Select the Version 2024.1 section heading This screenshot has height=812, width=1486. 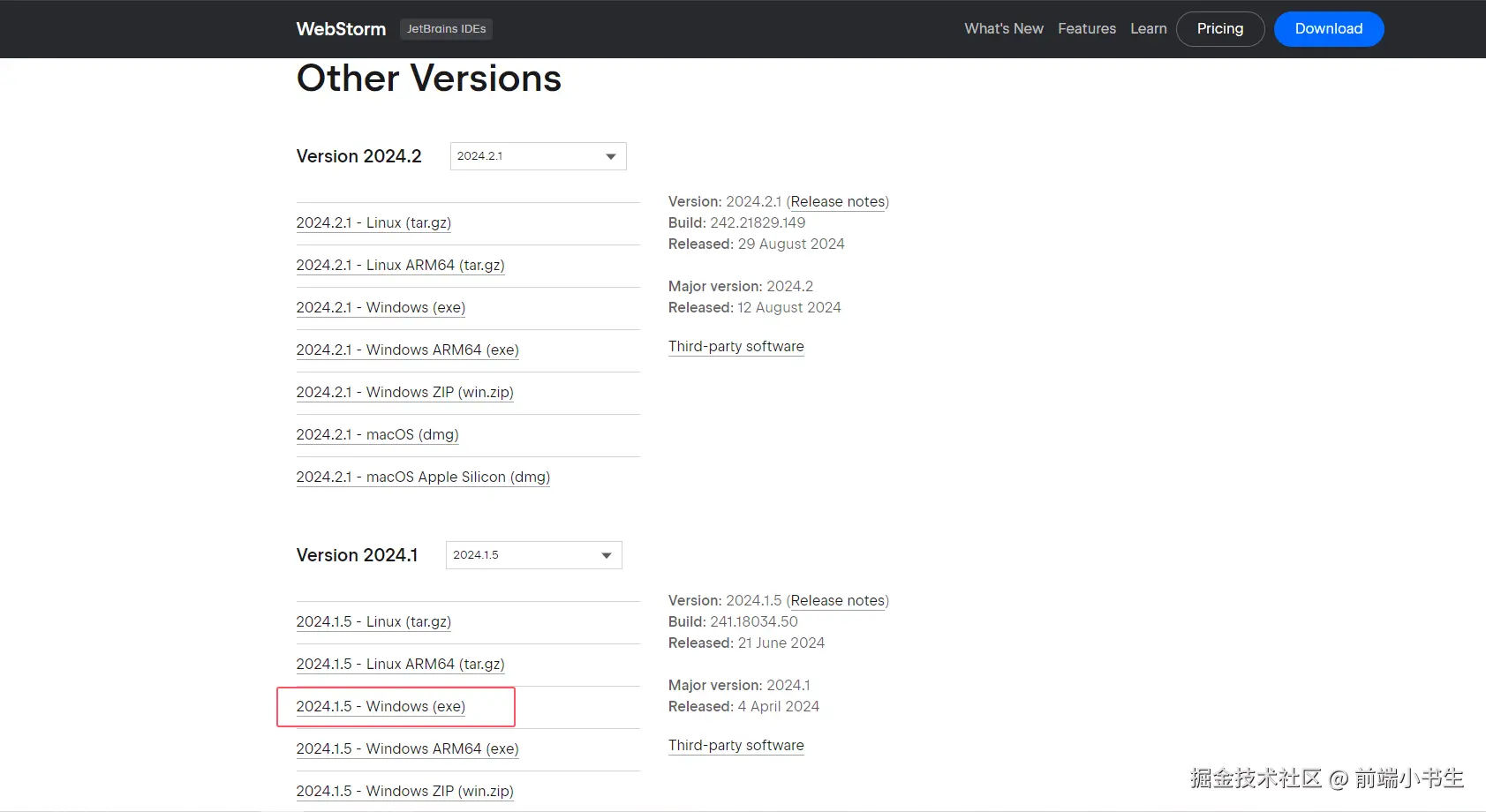pyautogui.click(x=357, y=555)
